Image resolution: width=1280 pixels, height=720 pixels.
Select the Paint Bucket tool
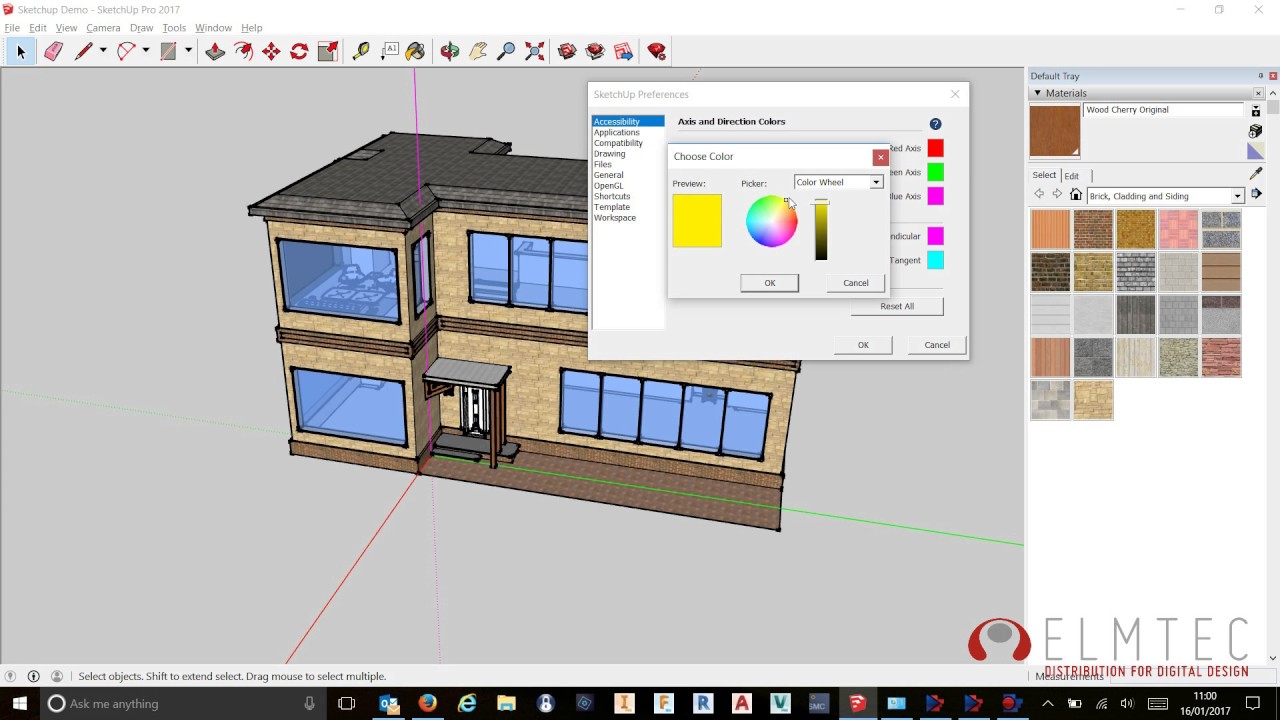(x=414, y=50)
